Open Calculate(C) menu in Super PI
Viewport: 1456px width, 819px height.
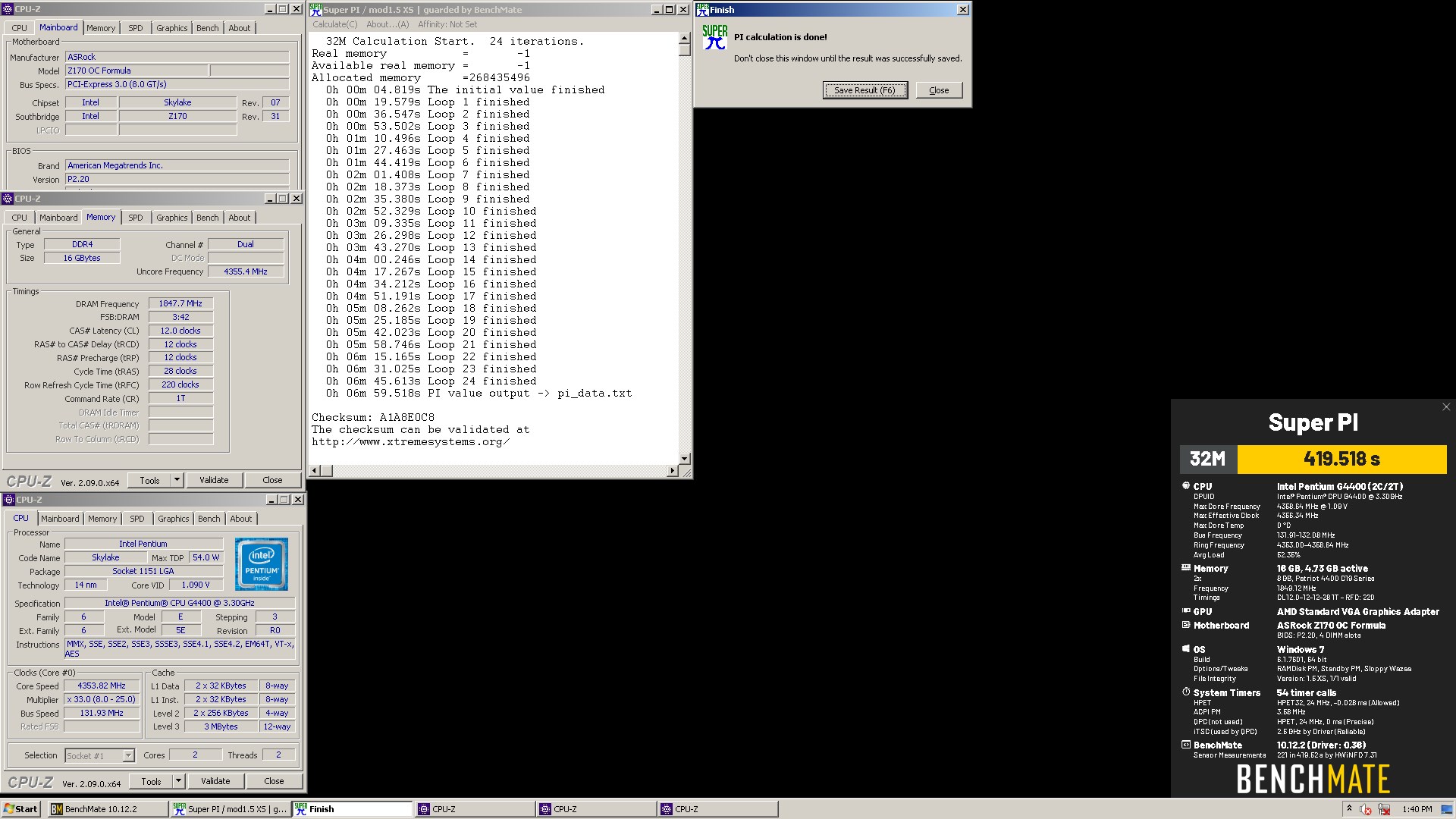tap(334, 24)
